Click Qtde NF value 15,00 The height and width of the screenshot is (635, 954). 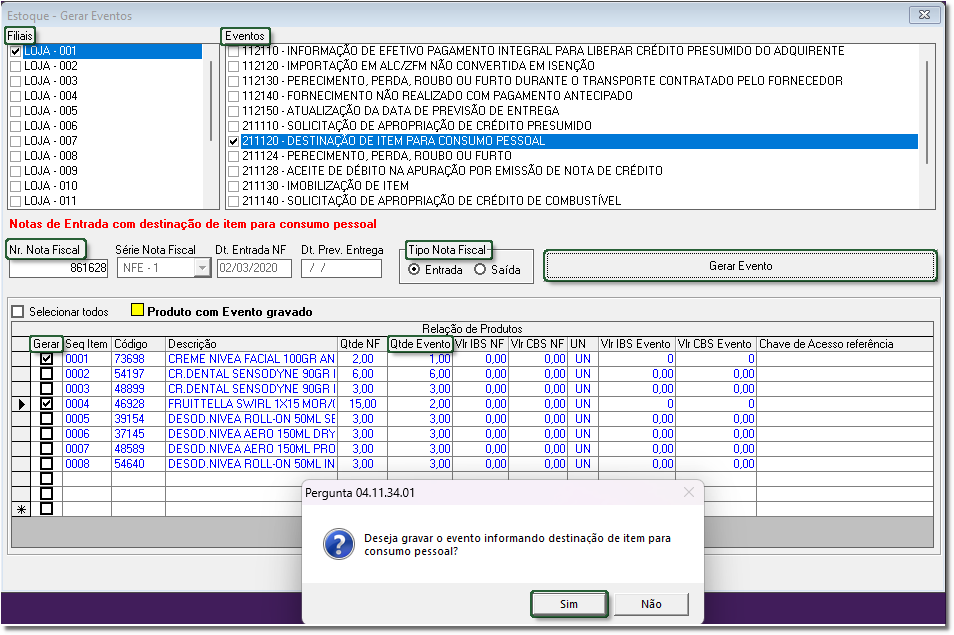363,404
